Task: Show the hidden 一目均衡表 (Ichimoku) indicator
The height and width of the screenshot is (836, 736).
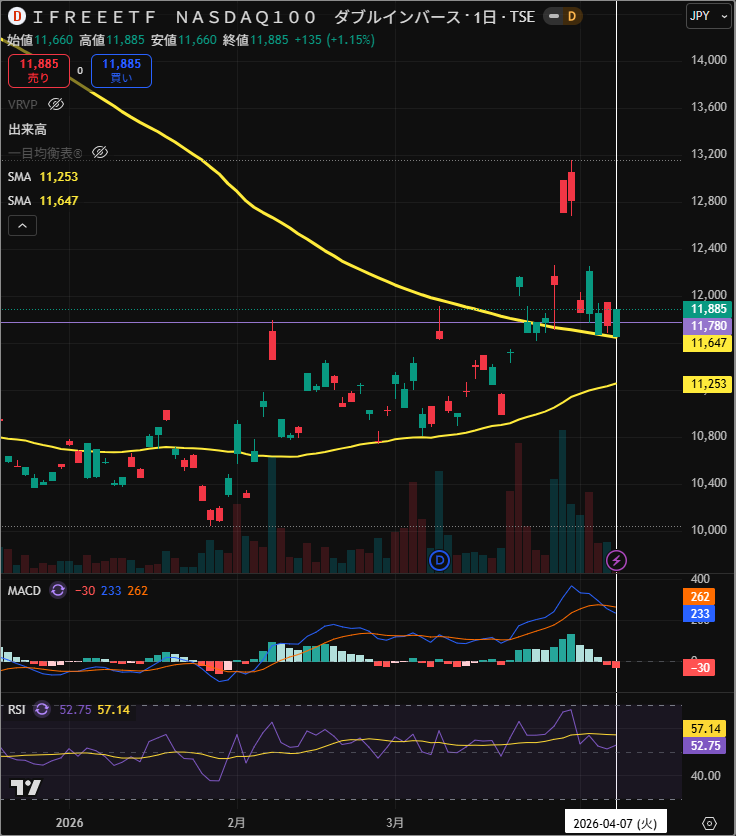Action: point(99,152)
